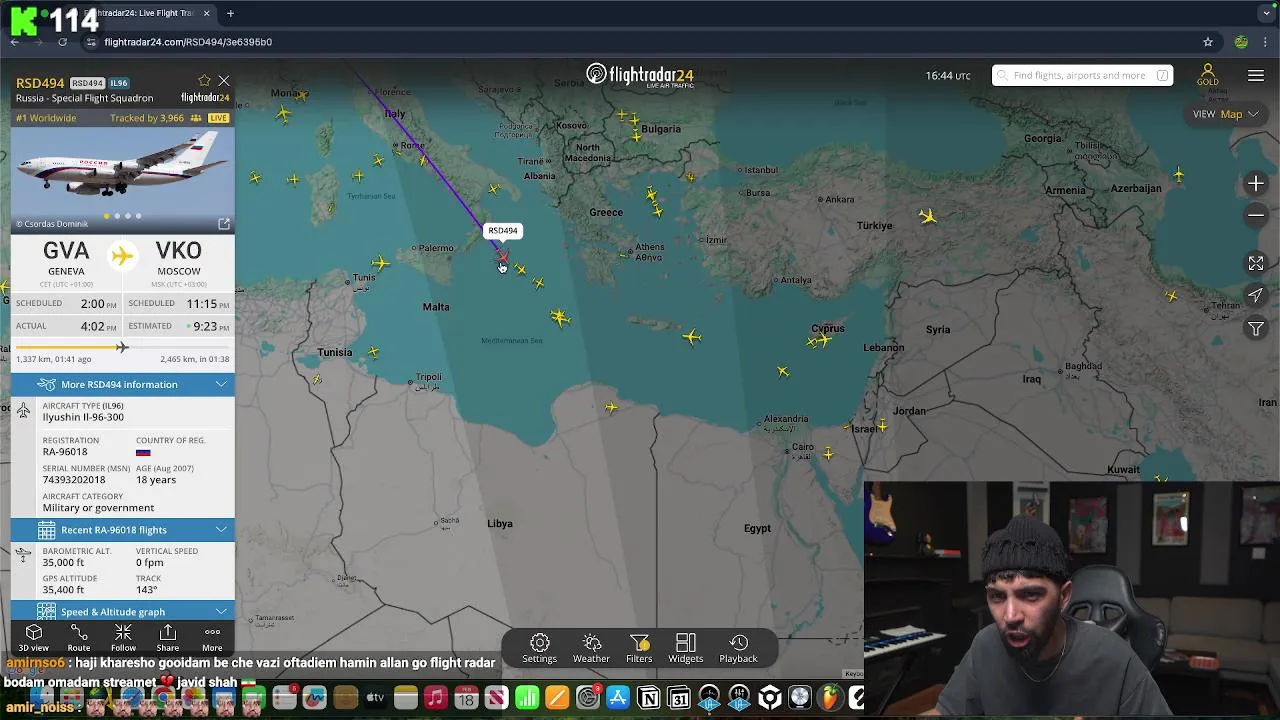Click the flightradar24 logo
The width and height of the screenshot is (1280, 720).
(640, 76)
